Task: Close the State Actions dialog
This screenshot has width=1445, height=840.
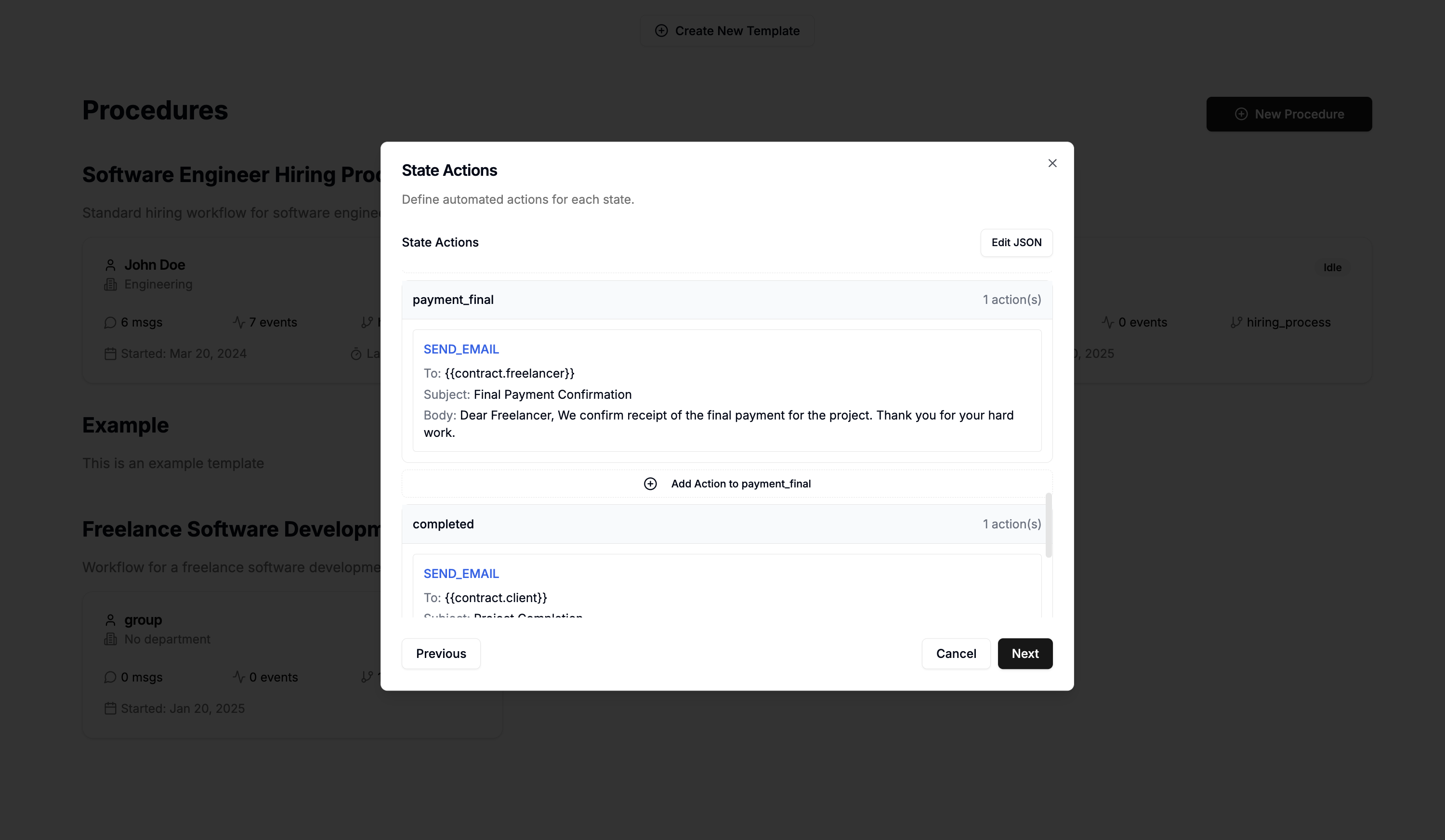Action: (x=1052, y=163)
